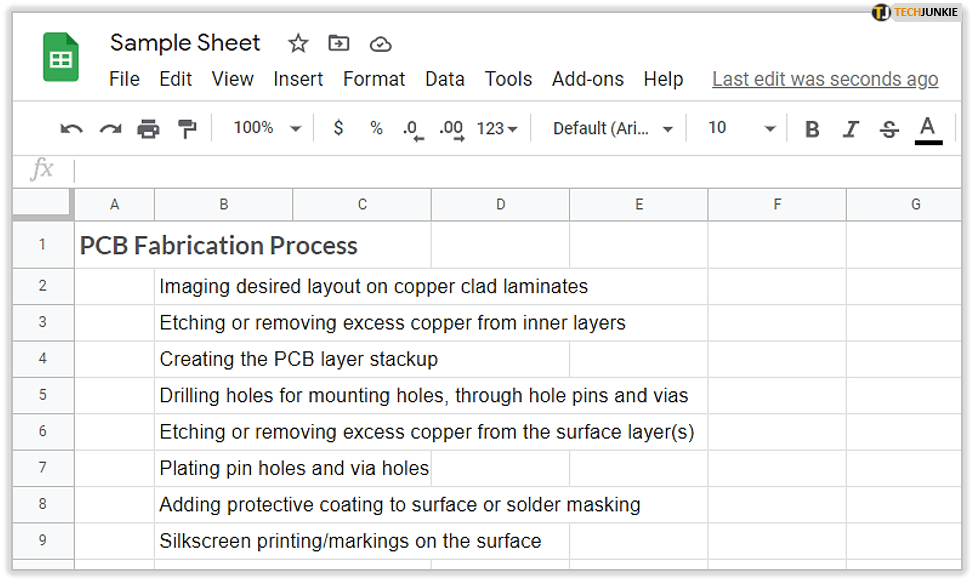Image resolution: width=974 pixels, height=582 pixels.
Task: Open the font size 10 dropdown
Action: [x=741, y=128]
